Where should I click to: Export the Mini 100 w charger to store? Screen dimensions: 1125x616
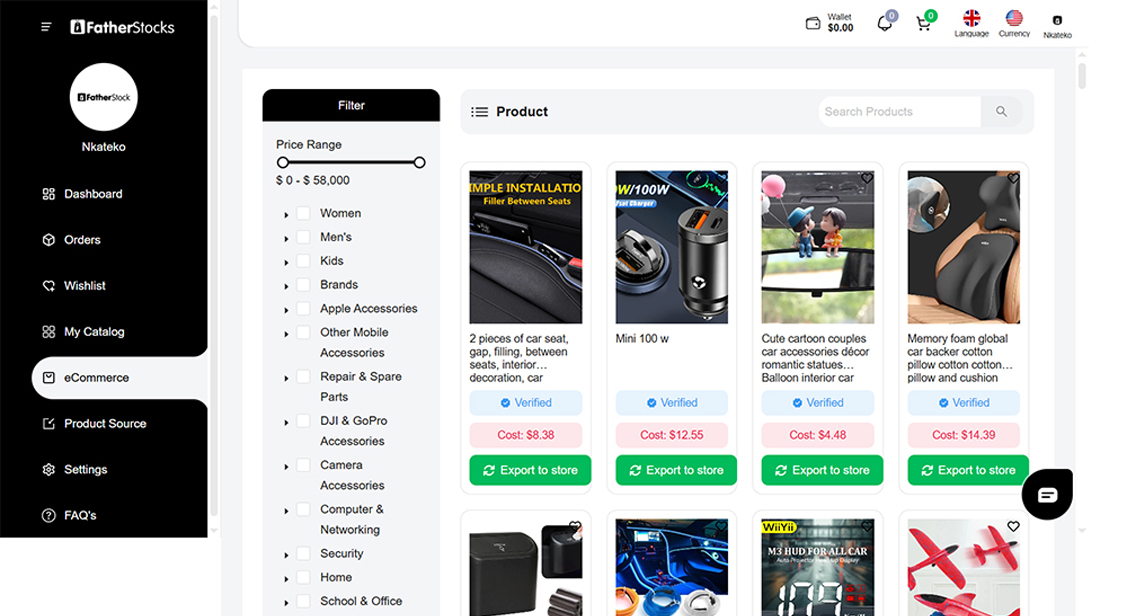(x=676, y=470)
